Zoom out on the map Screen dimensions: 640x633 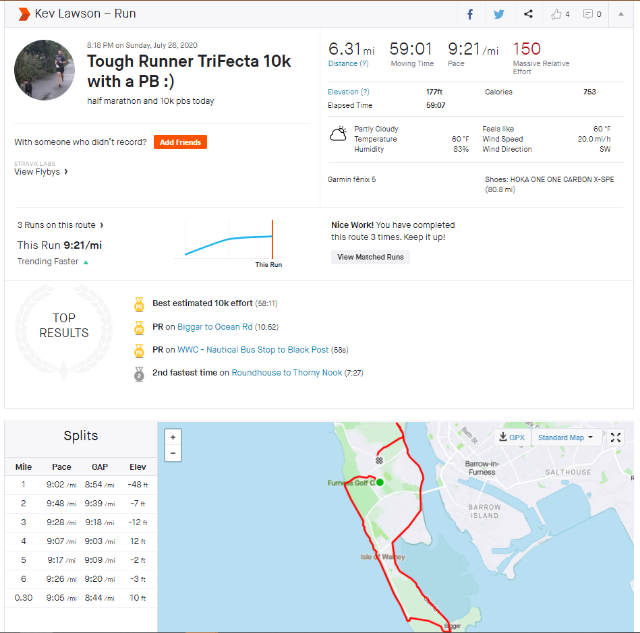coord(173,453)
